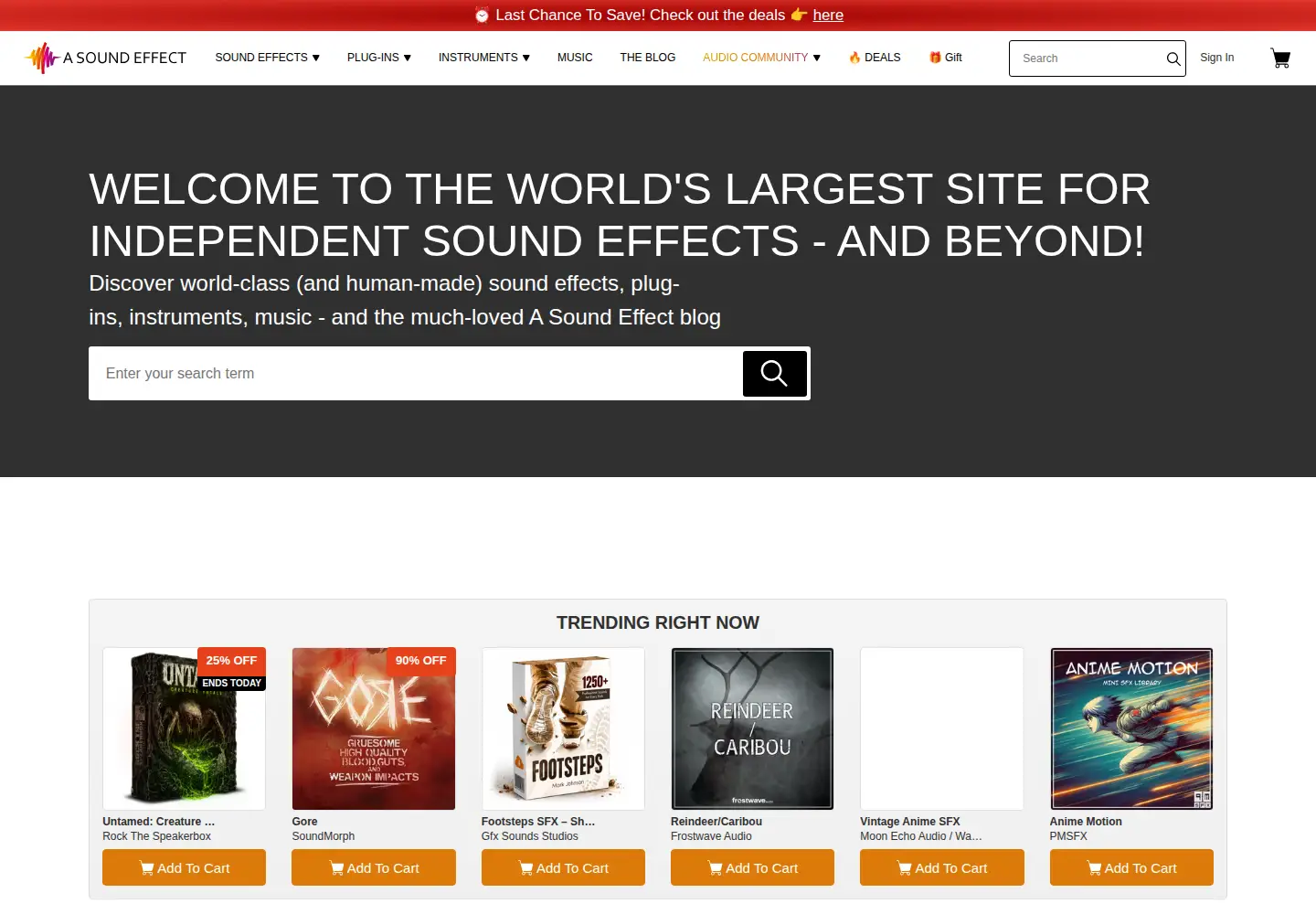Open the Music menu item
Viewport: 1316px width, 914px height.
pos(575,58)
